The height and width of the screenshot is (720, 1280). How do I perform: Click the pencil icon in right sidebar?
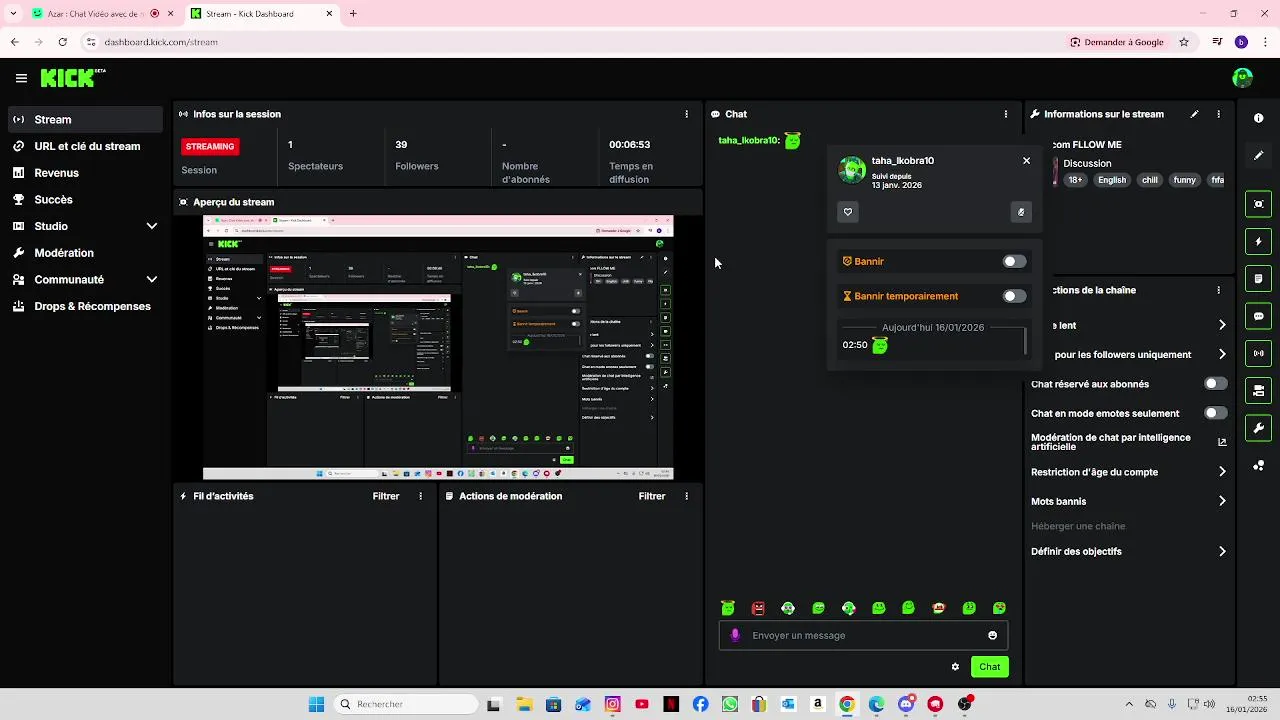click(1258, 155)
